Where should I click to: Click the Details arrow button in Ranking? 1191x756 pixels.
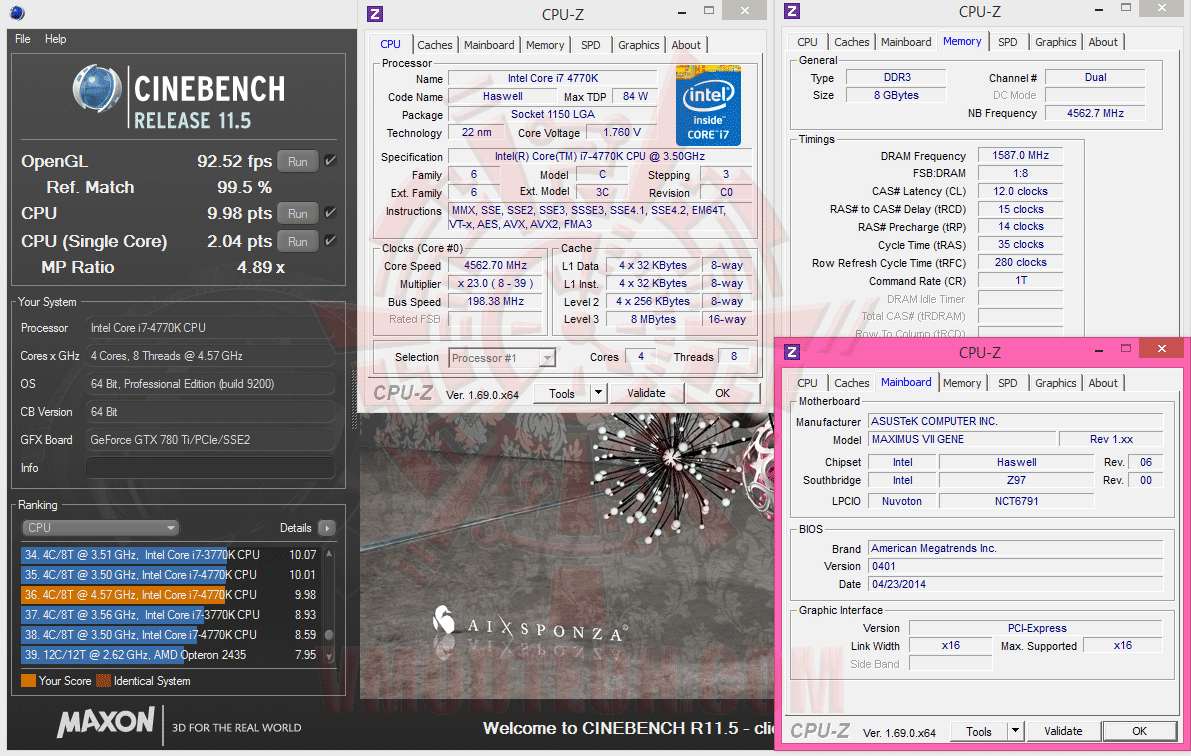tap(327, 528)
